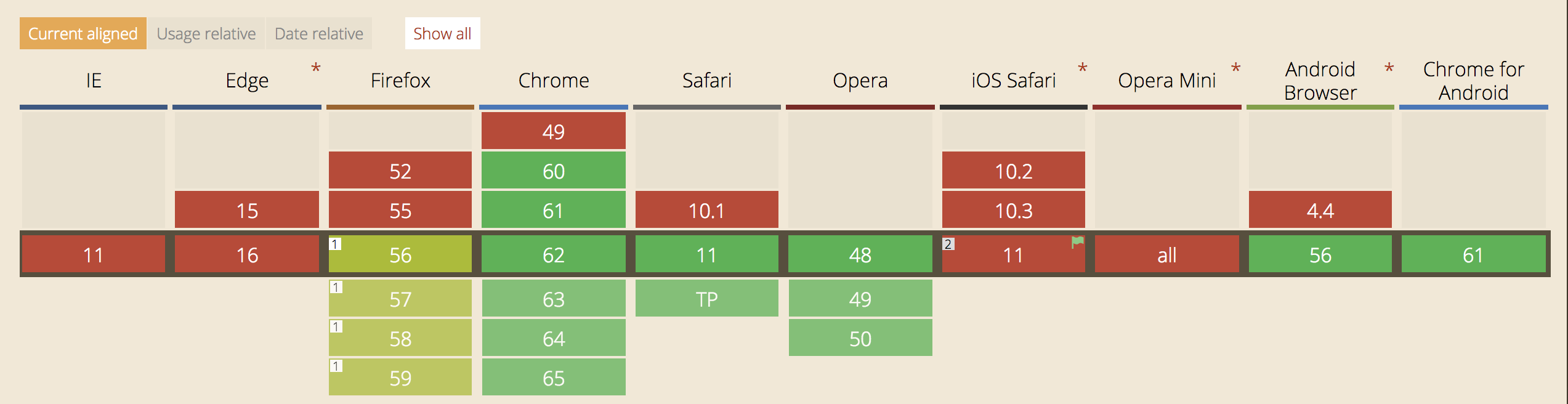This screenshot has height=404, width=1568.
Task: Switch to the Date relative view
Action: (x=319, y=33)
